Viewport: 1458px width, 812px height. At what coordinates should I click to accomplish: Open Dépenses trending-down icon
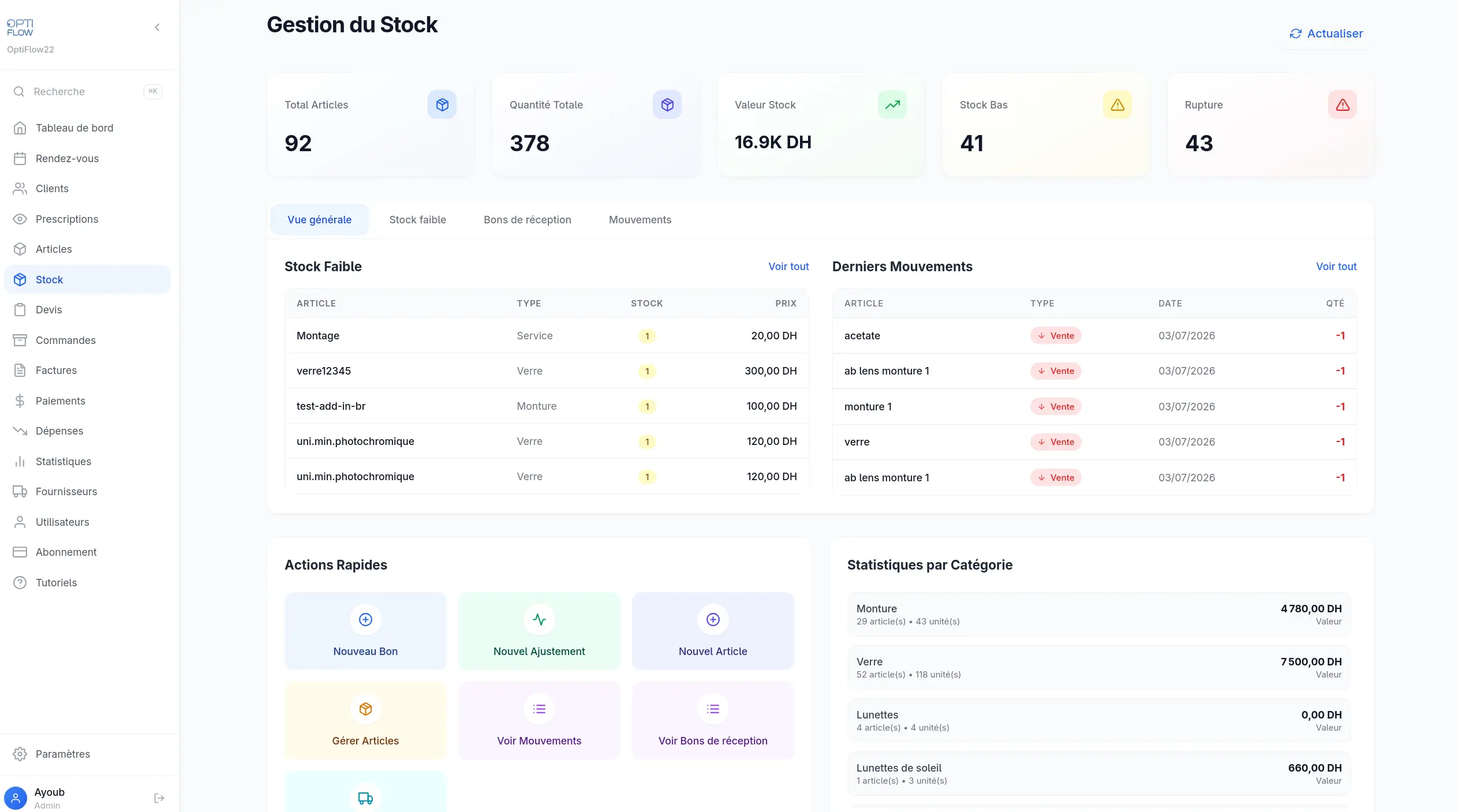click(x=20, y=431)
